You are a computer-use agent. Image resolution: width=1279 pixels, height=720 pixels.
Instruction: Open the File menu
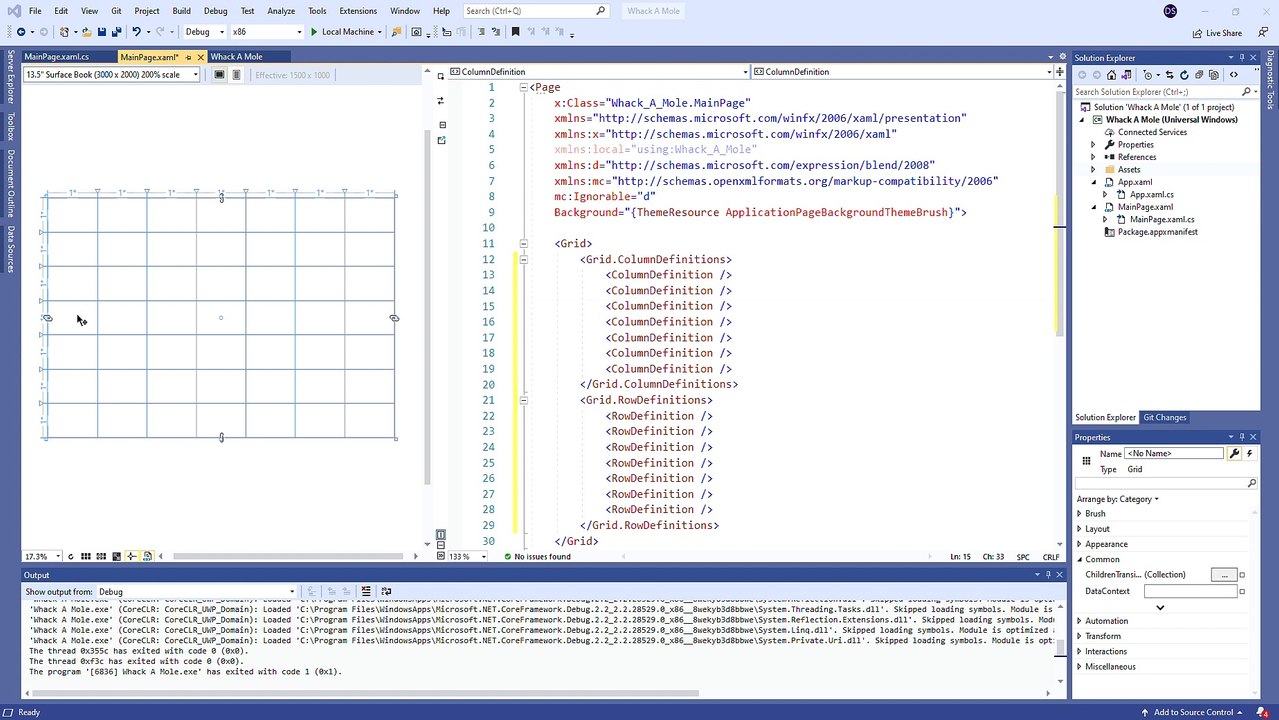(35, 11)
